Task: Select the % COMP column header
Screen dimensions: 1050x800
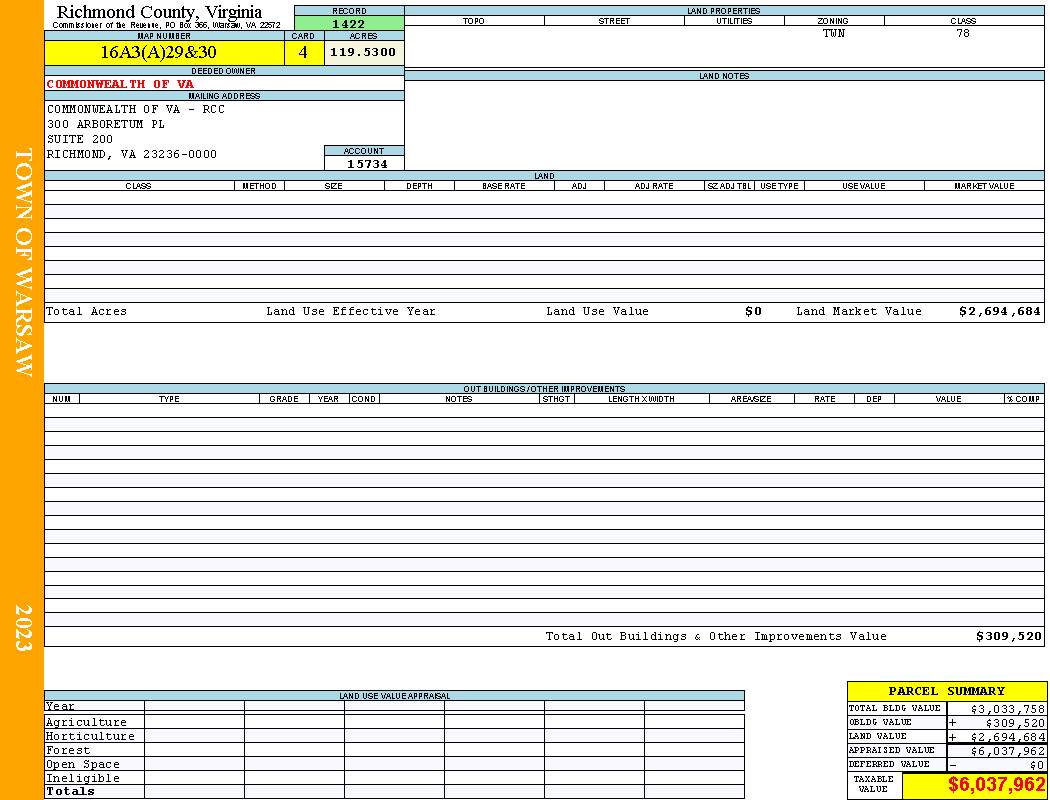Action: coord(1024,399)
